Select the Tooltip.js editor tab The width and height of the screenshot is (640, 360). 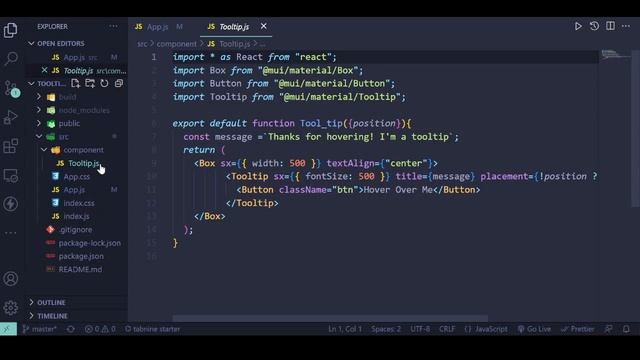click(233, 27)
